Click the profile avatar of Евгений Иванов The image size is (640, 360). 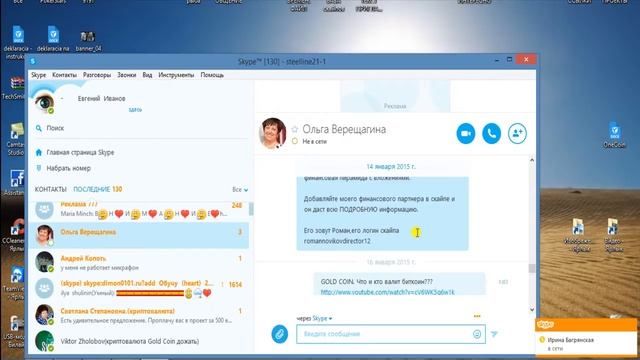click(44, 101)
